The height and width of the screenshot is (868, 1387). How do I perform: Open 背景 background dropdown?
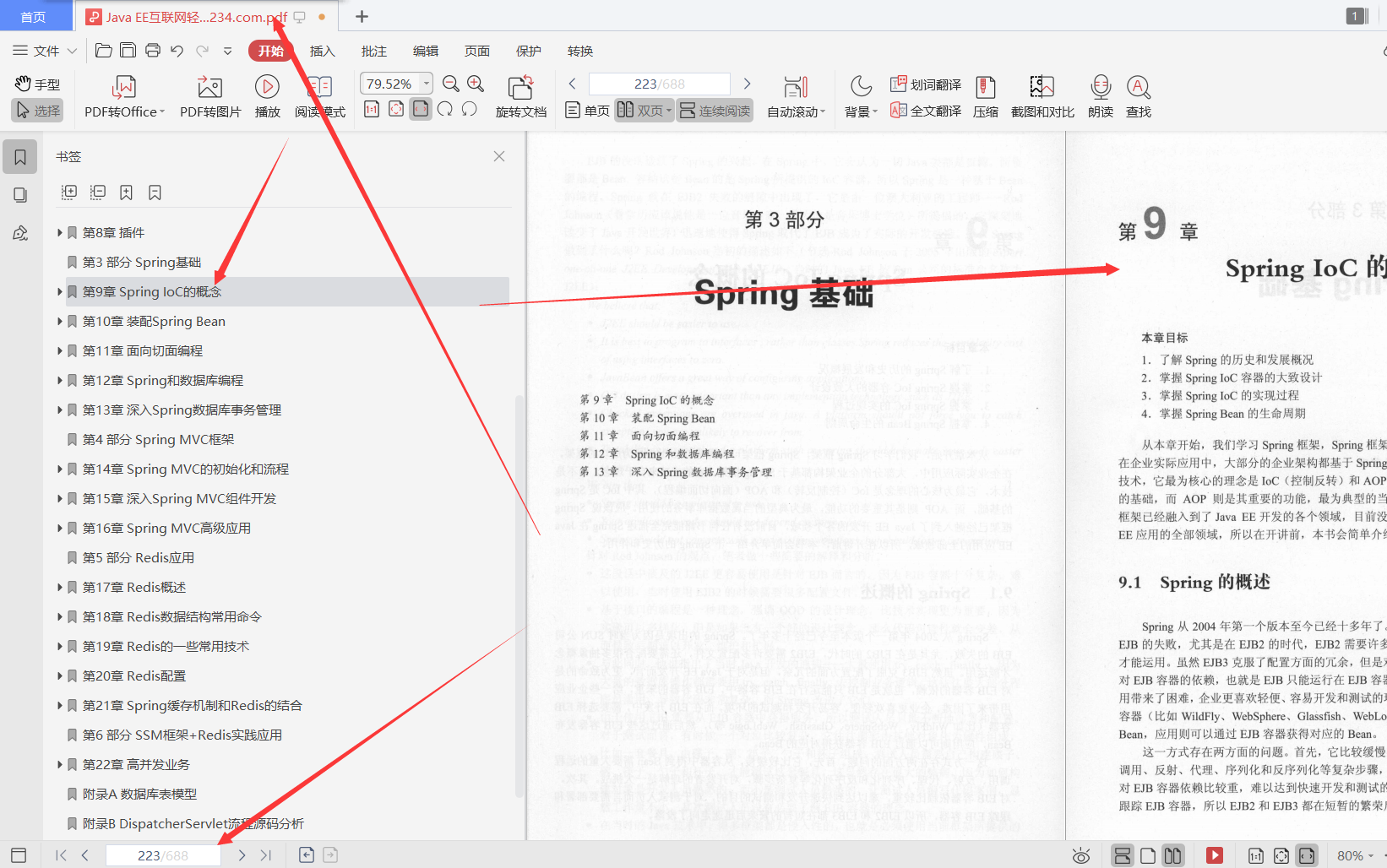[x=861, y=96]
